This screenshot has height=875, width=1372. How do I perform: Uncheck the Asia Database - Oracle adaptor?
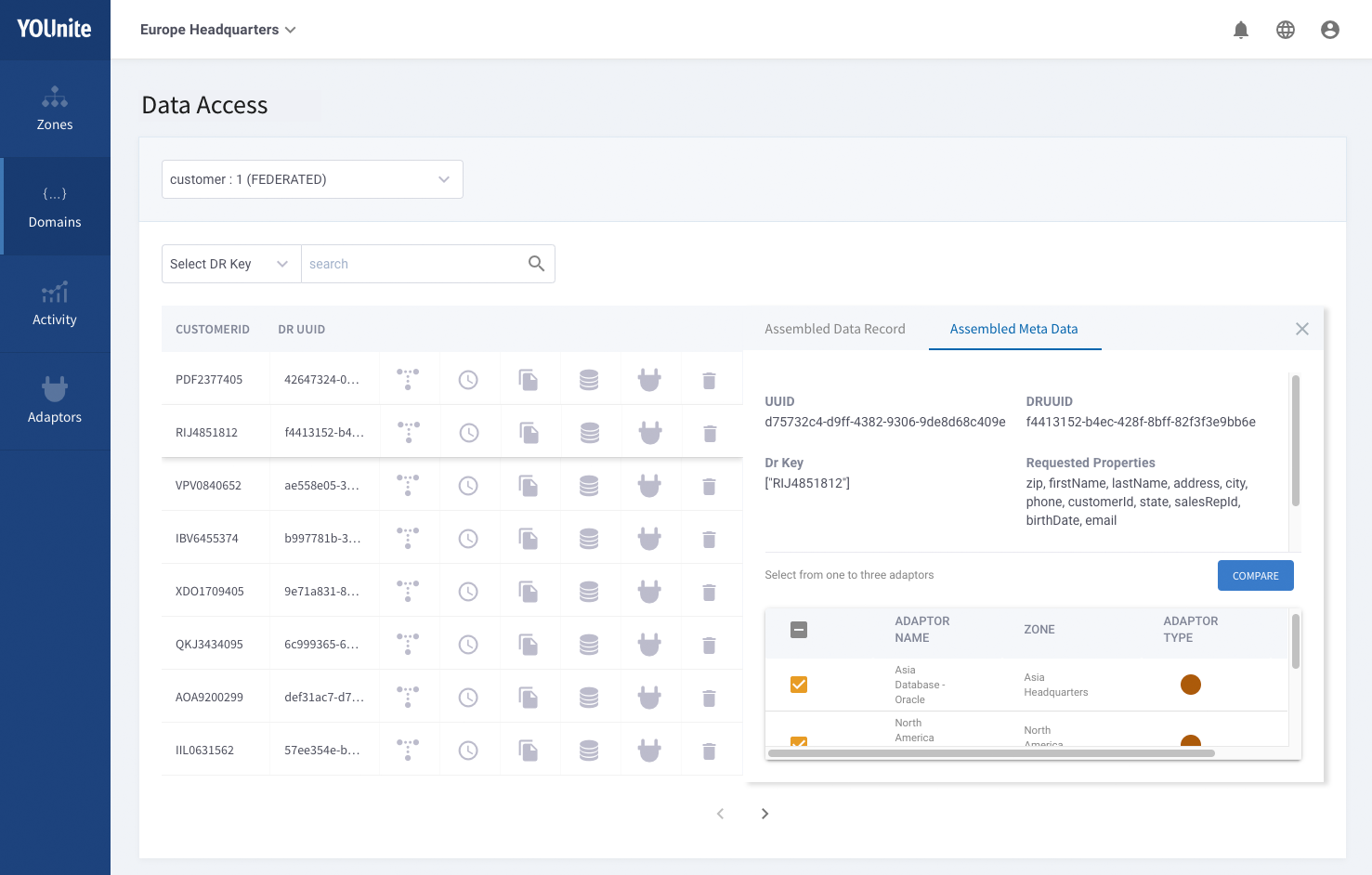799,685
